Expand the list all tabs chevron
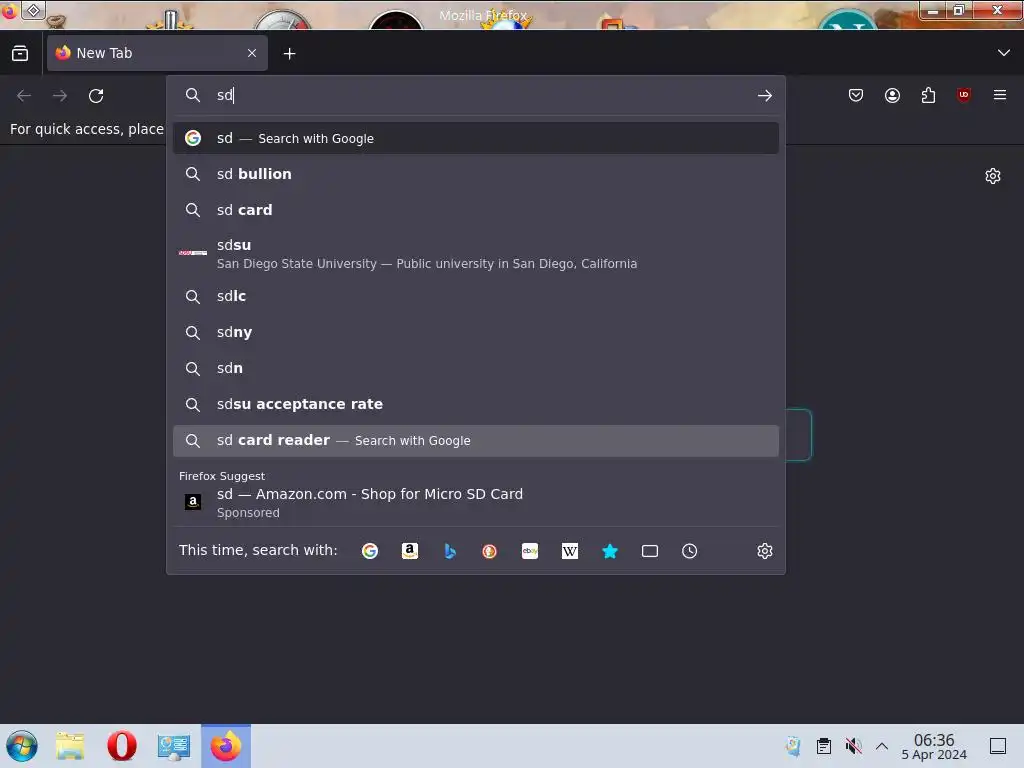1024x768 pixels. pos(1004,53)
